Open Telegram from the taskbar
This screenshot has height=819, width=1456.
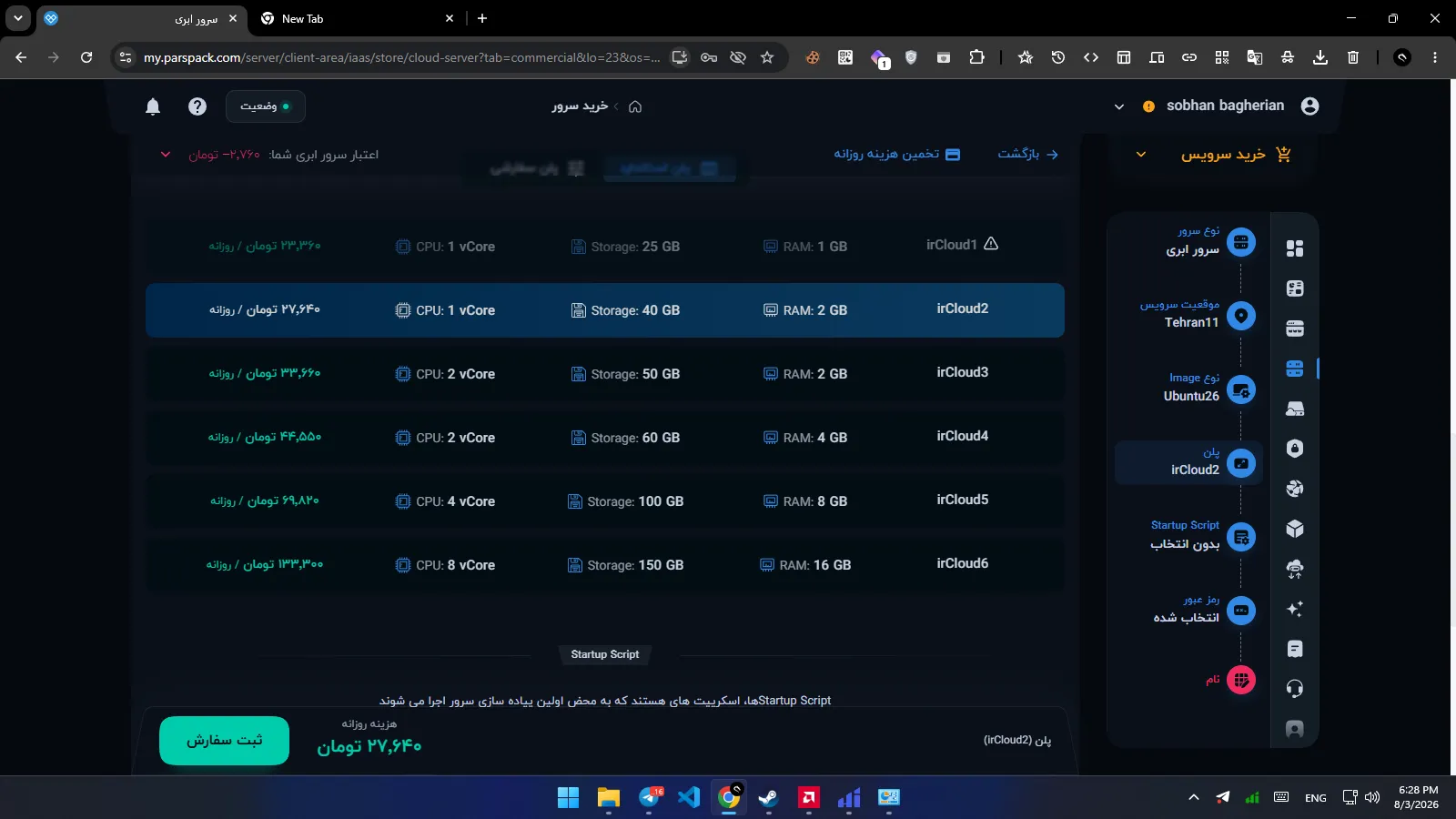tap(650, 798)
